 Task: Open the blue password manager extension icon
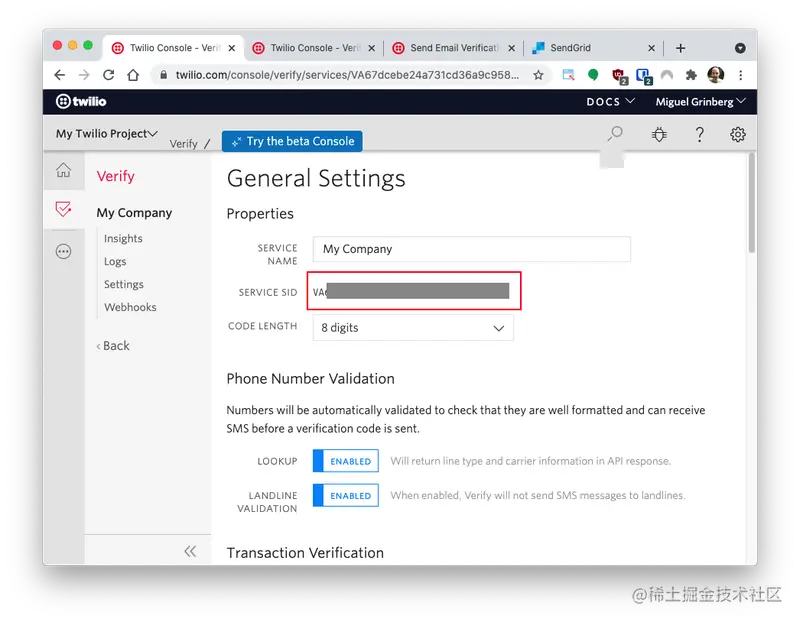(644, 76)
